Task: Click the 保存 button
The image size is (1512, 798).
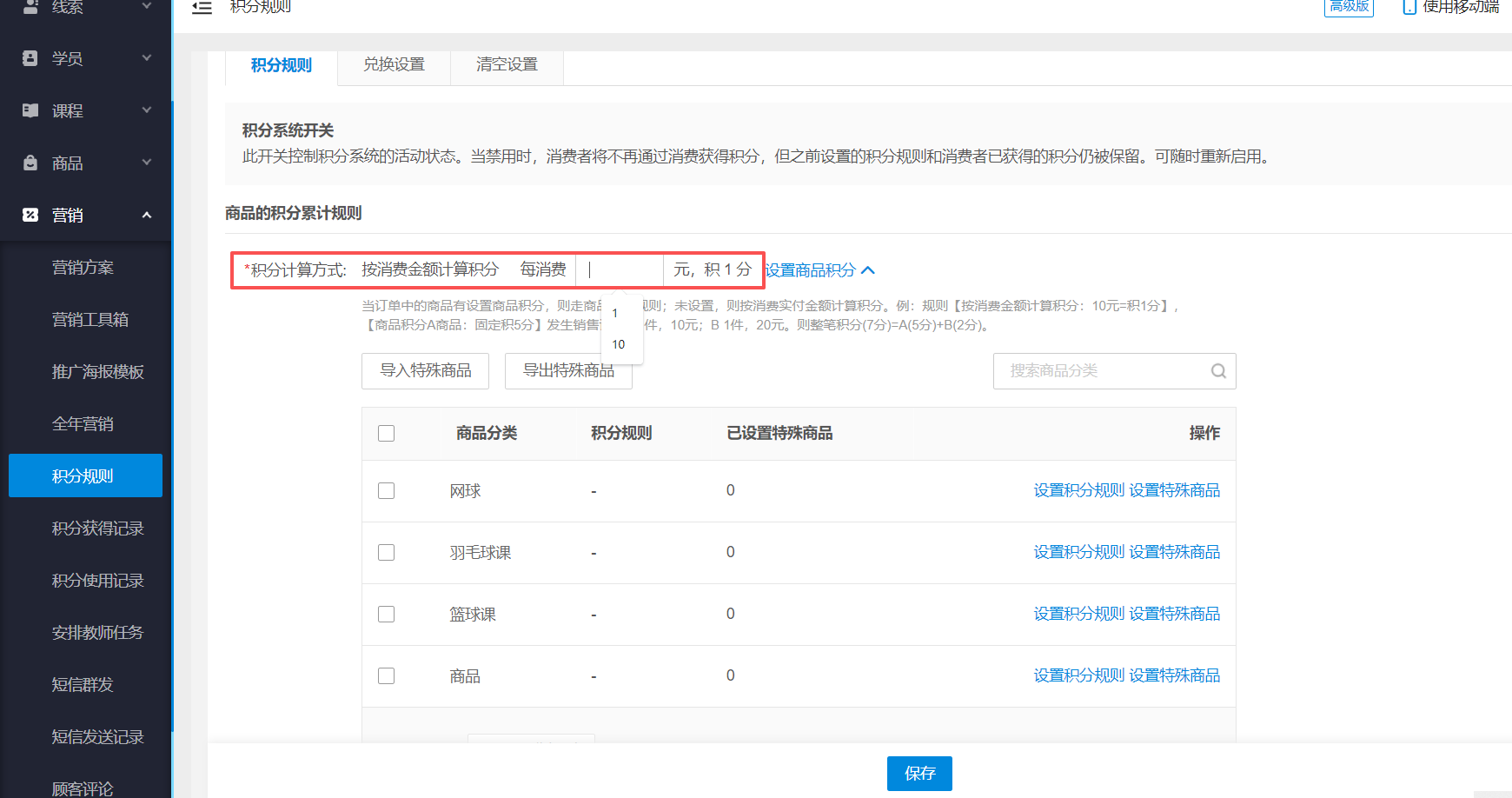Action: pos(919,773)
